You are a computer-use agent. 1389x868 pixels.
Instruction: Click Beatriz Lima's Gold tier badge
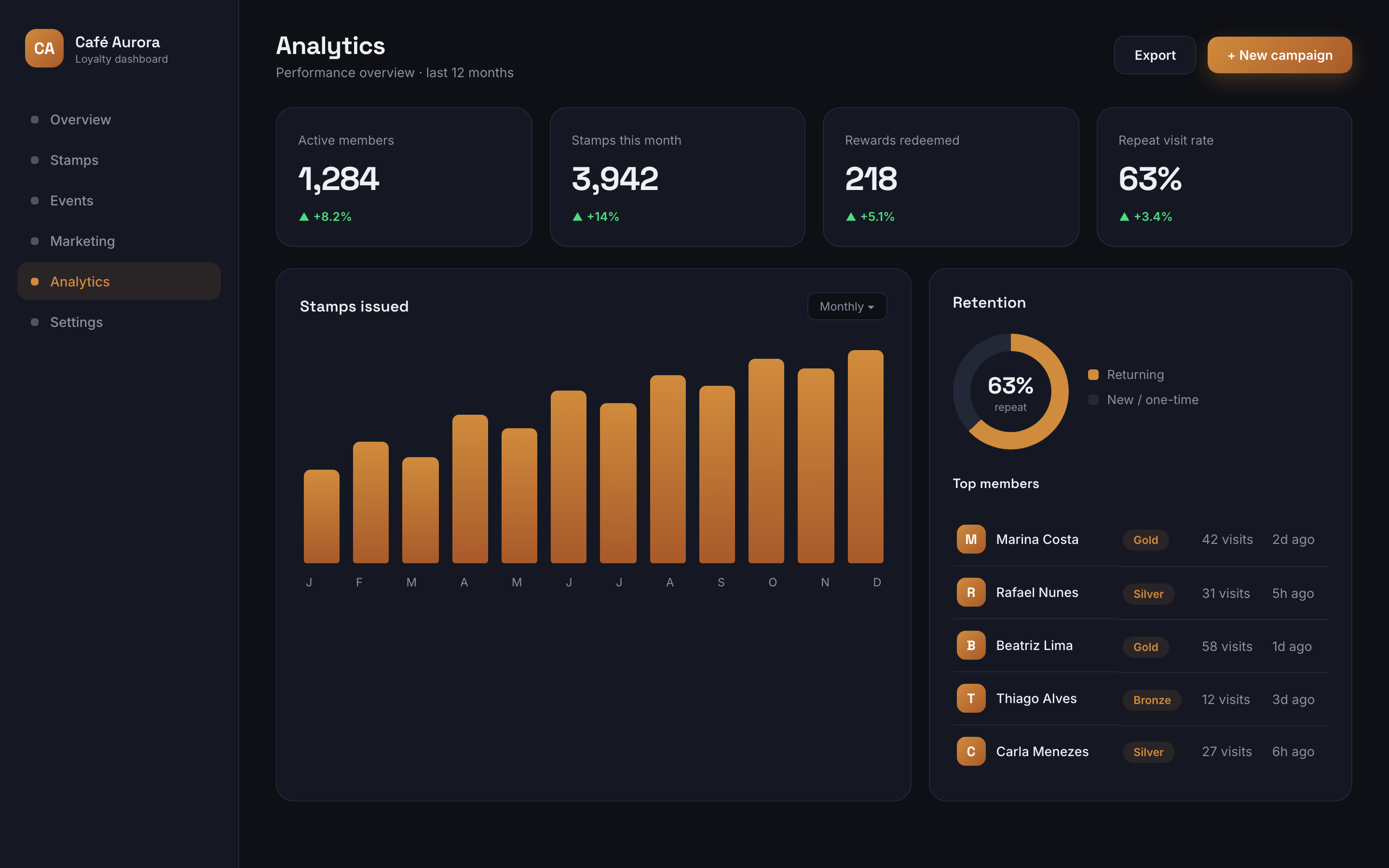pyautogui.click(x=1145, y=647)
